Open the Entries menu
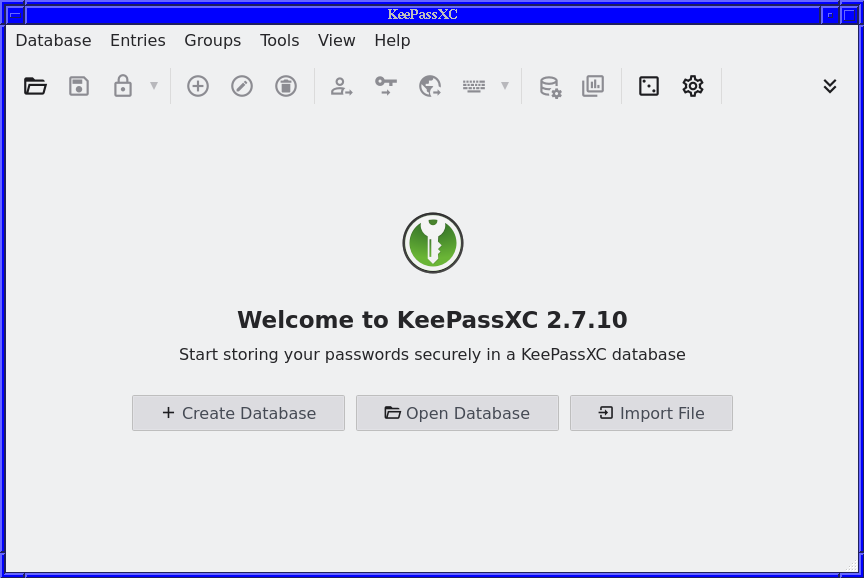864x578 pixels. pos(138,40)
